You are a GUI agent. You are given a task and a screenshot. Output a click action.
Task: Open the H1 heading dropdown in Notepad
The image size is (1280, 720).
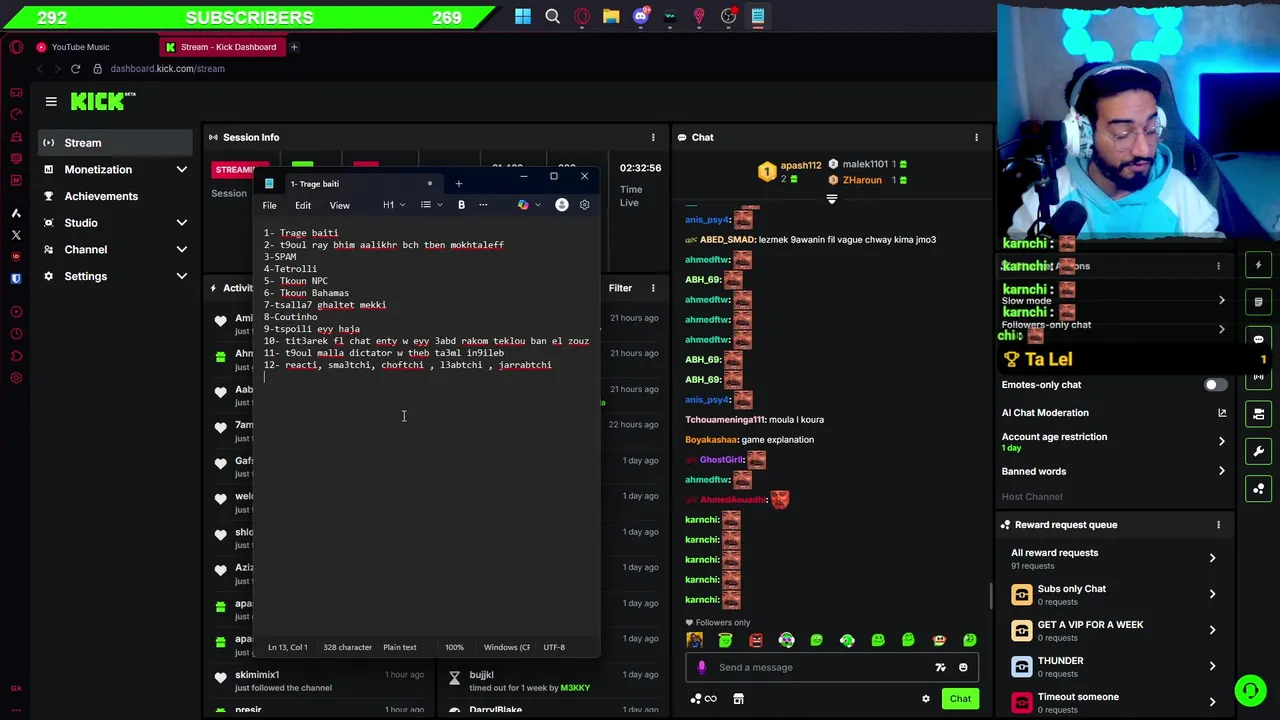click(394, 205)
